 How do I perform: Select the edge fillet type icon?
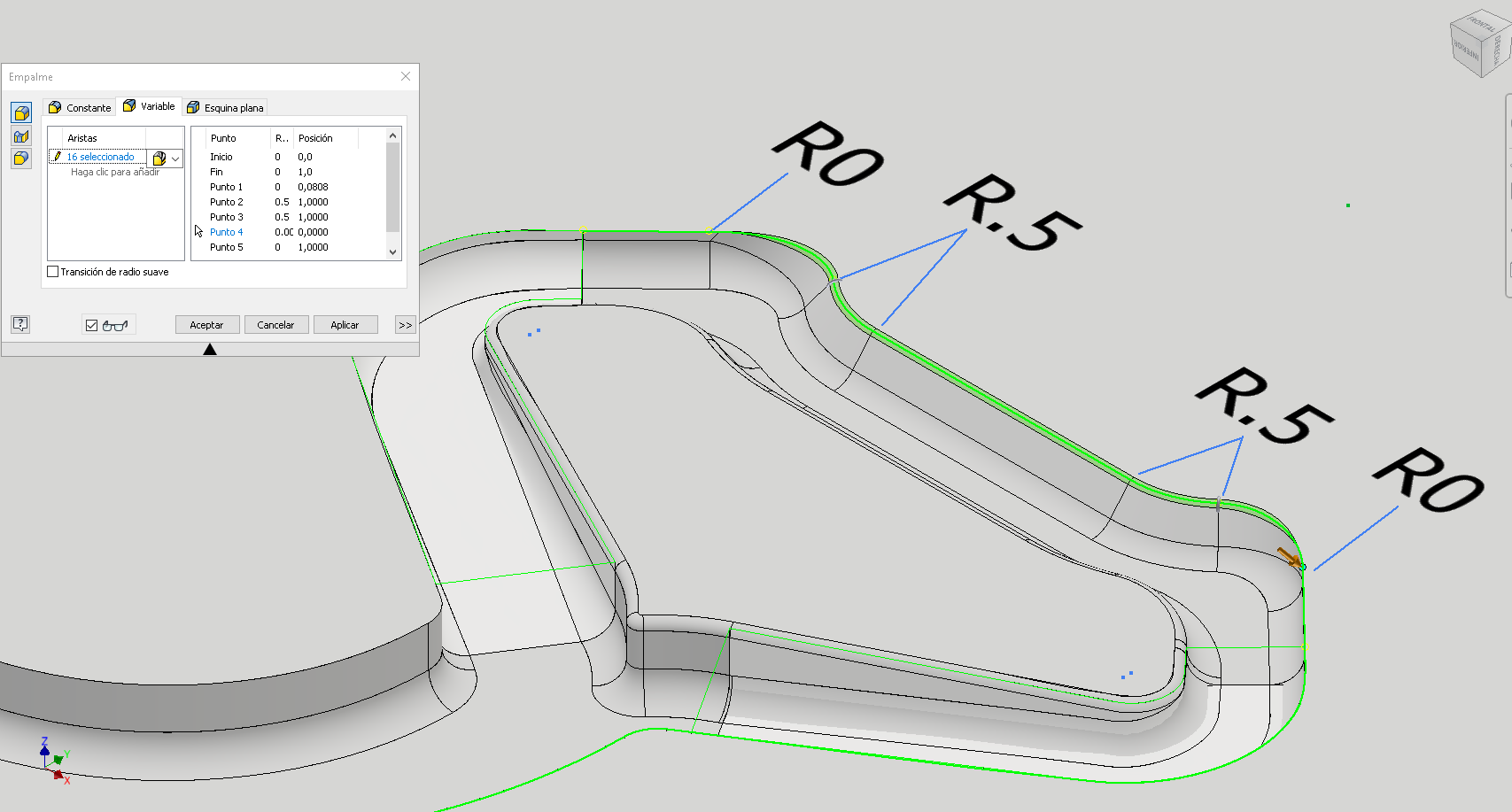click(21, 112)
